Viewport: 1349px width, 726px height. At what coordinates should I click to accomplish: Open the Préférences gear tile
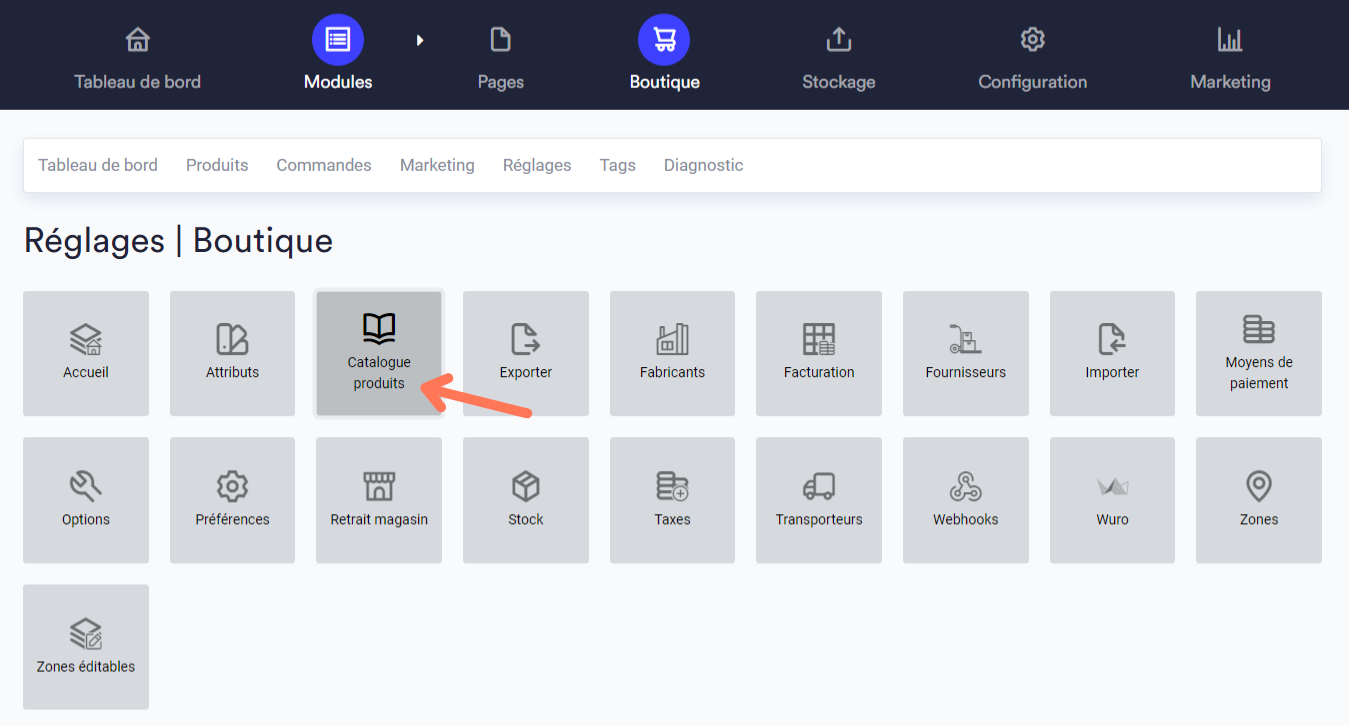pyautogui.click(x=232, y=500)
